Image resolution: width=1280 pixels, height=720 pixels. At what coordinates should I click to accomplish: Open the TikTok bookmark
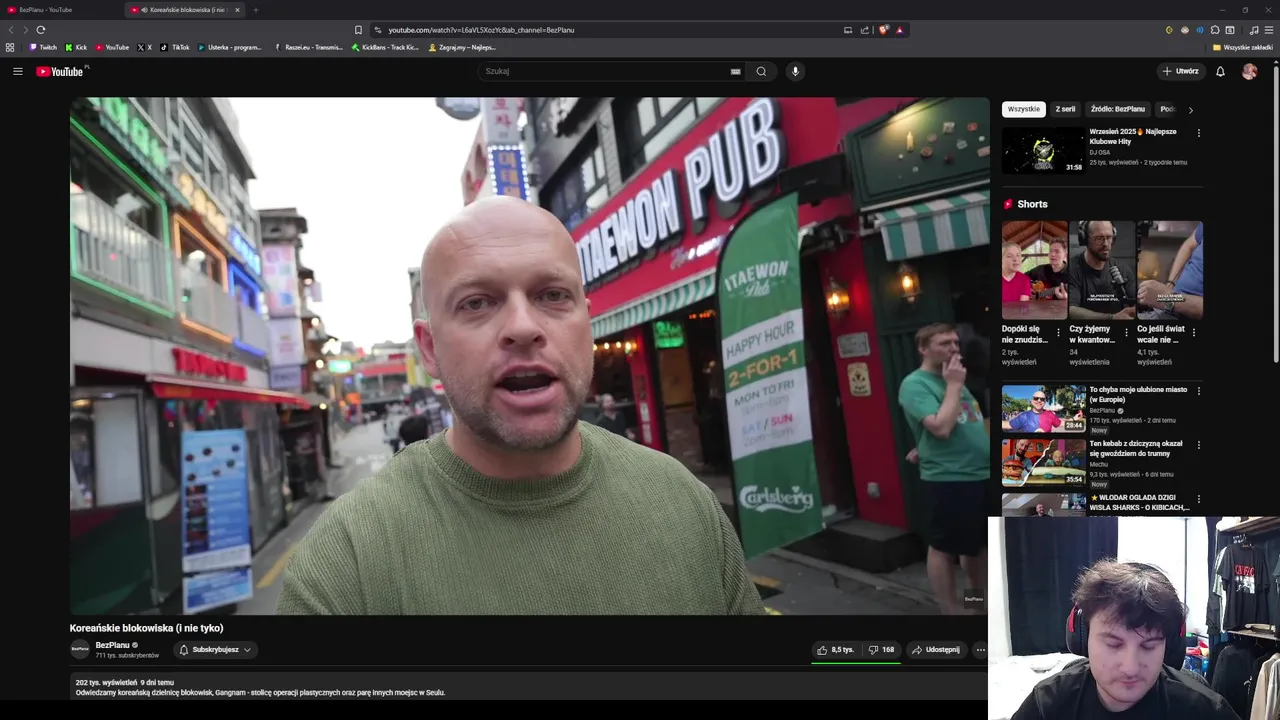tap(175, 47)
